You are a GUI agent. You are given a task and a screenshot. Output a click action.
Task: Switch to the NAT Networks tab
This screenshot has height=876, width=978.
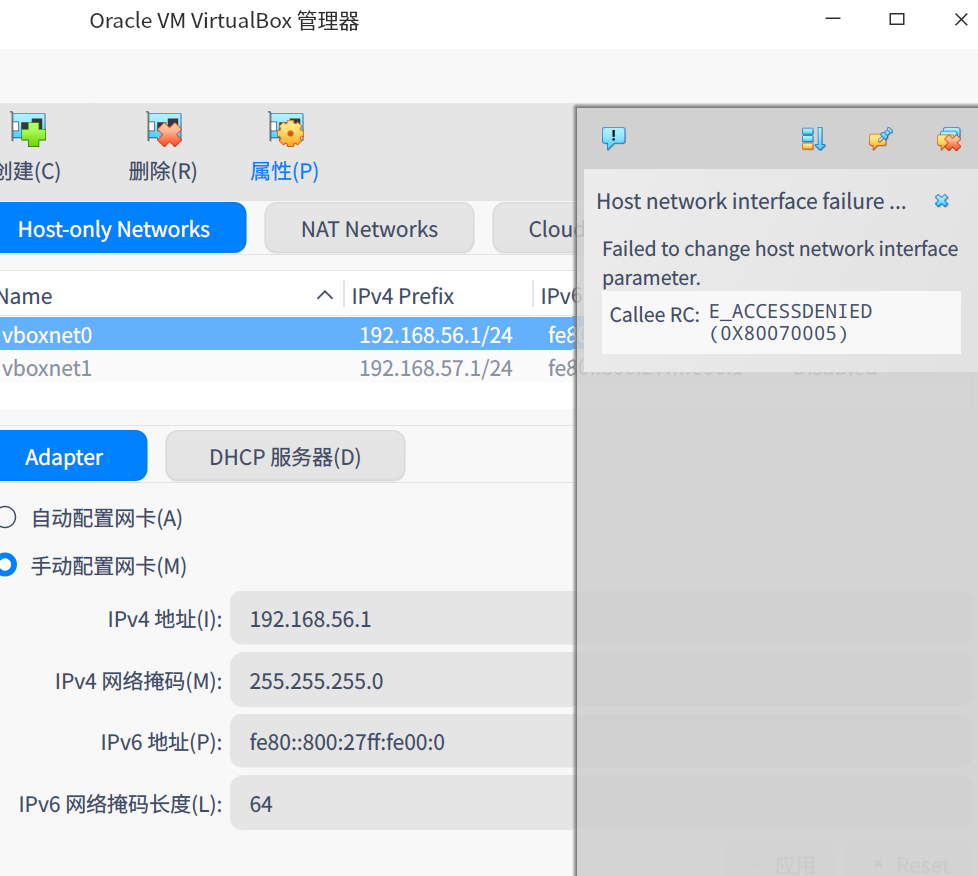tap(369, 228)
